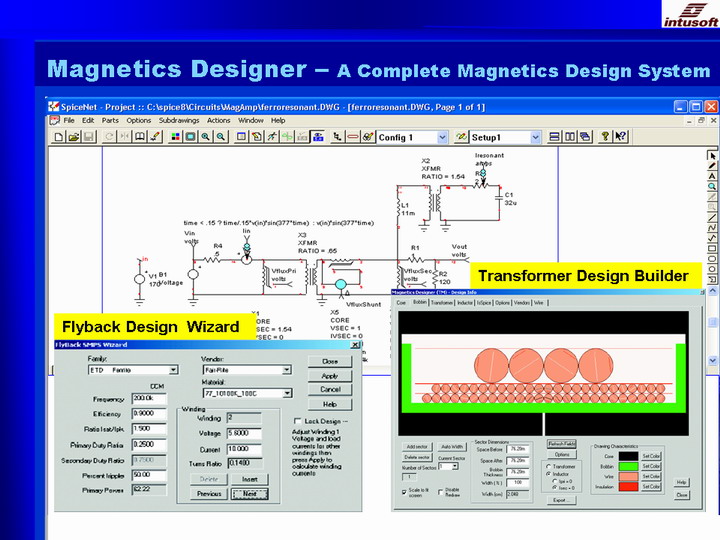Click Set Color button for Wire

pyautogui.click(x=651, y=476)
